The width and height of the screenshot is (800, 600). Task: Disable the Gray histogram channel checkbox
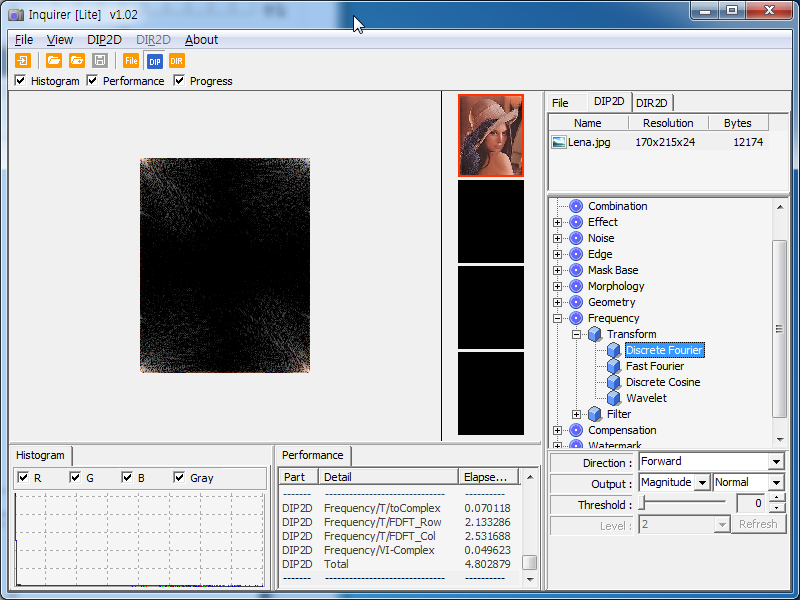[x=179, y=478]
